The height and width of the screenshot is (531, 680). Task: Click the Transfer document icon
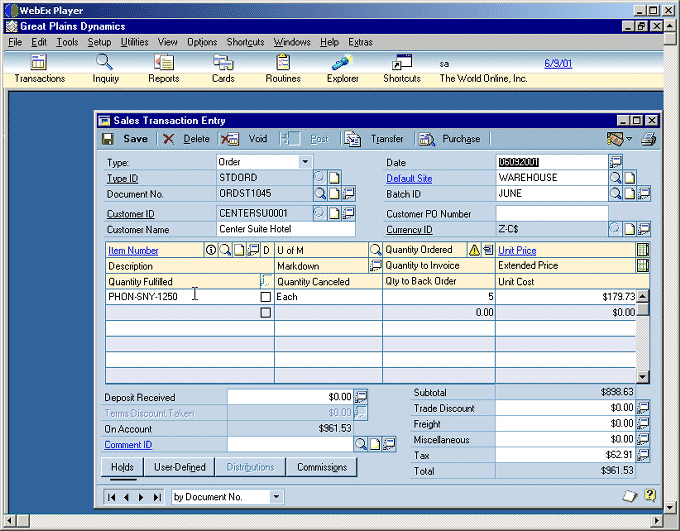point(353,139)
